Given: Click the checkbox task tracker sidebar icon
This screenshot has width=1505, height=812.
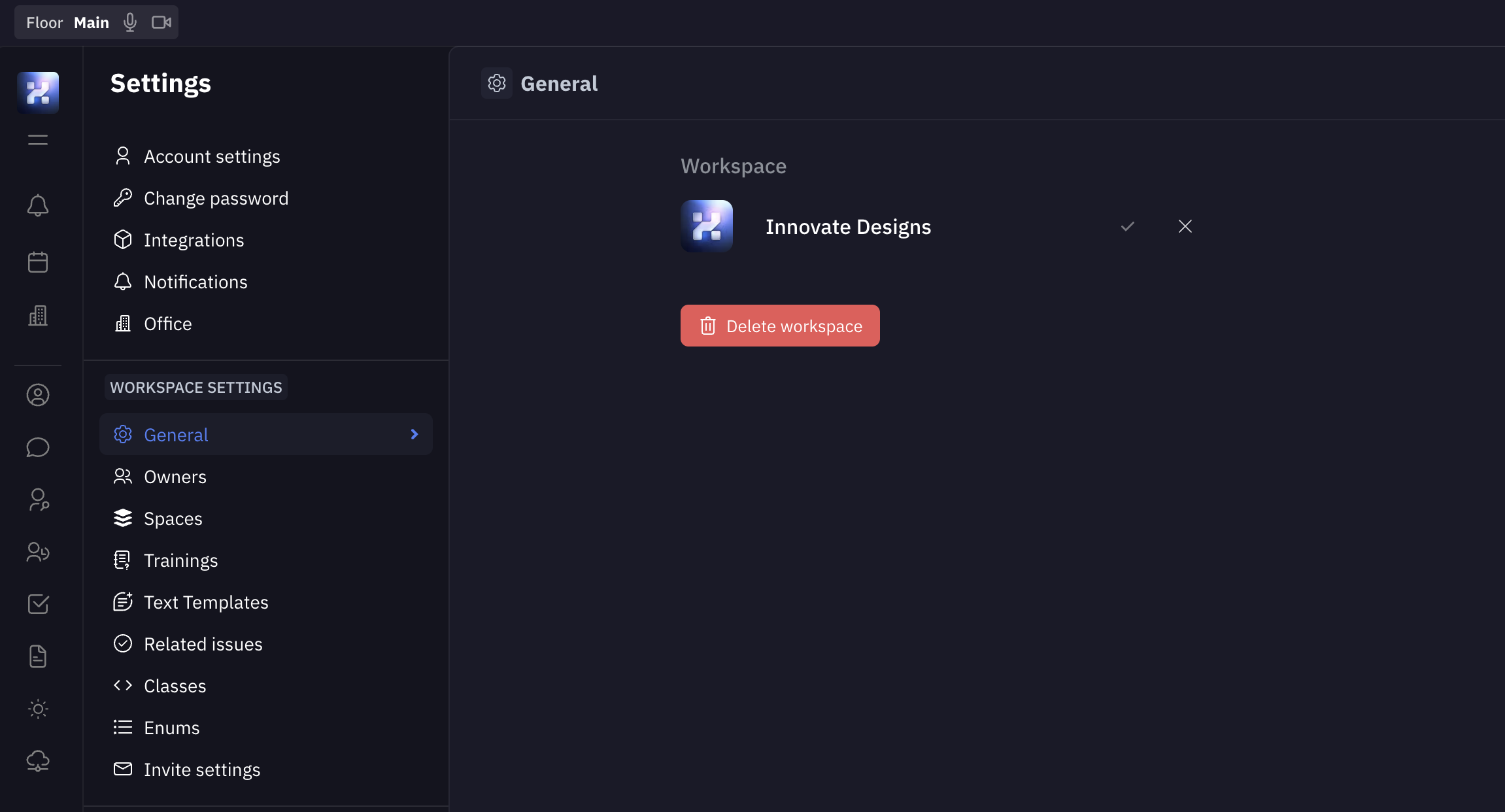Looking at the screenshot, I should tap(38, 604).
